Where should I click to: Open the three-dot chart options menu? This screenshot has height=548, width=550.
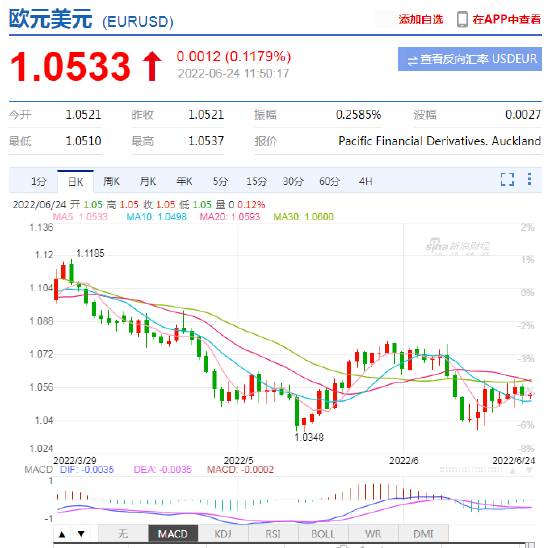pos(529,179)
